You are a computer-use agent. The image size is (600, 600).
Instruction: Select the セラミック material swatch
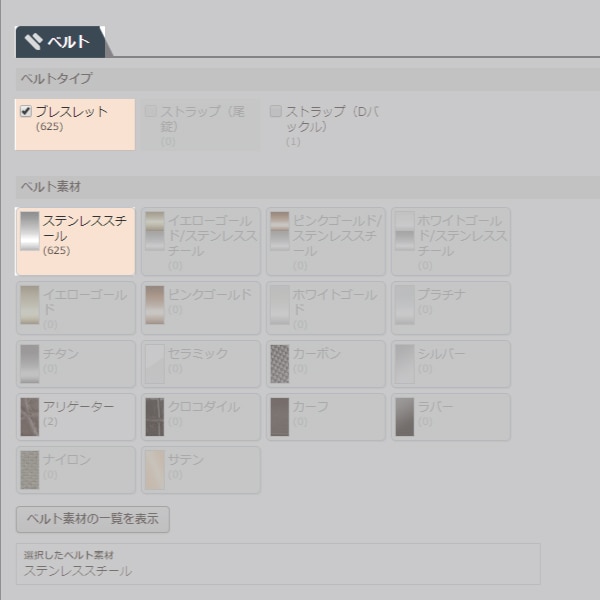tap(155, 364)
